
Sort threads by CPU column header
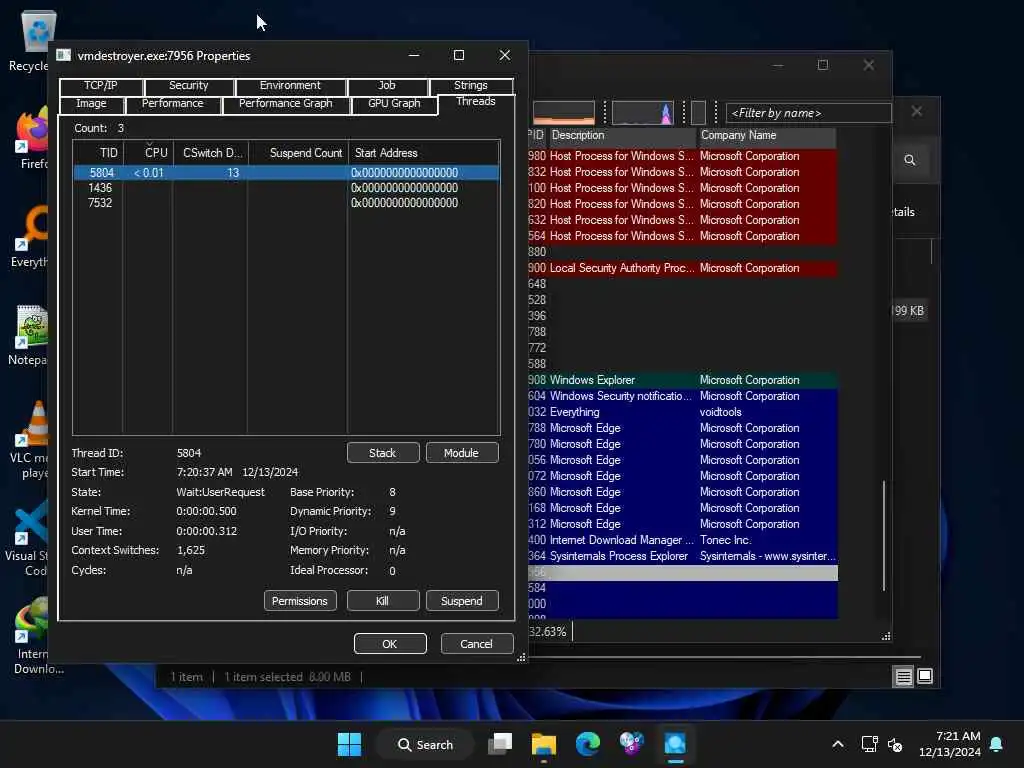click(x=148, y=153)
